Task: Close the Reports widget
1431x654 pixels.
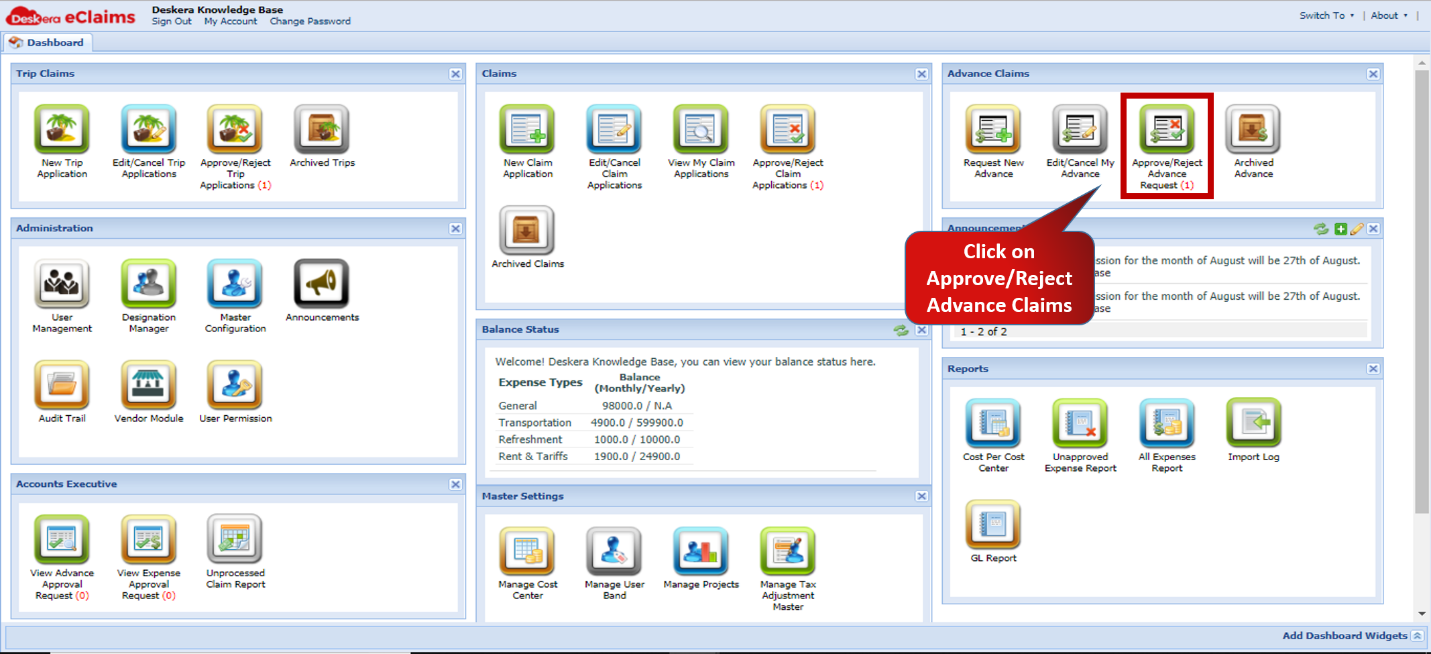Action: pos(1374,369)
